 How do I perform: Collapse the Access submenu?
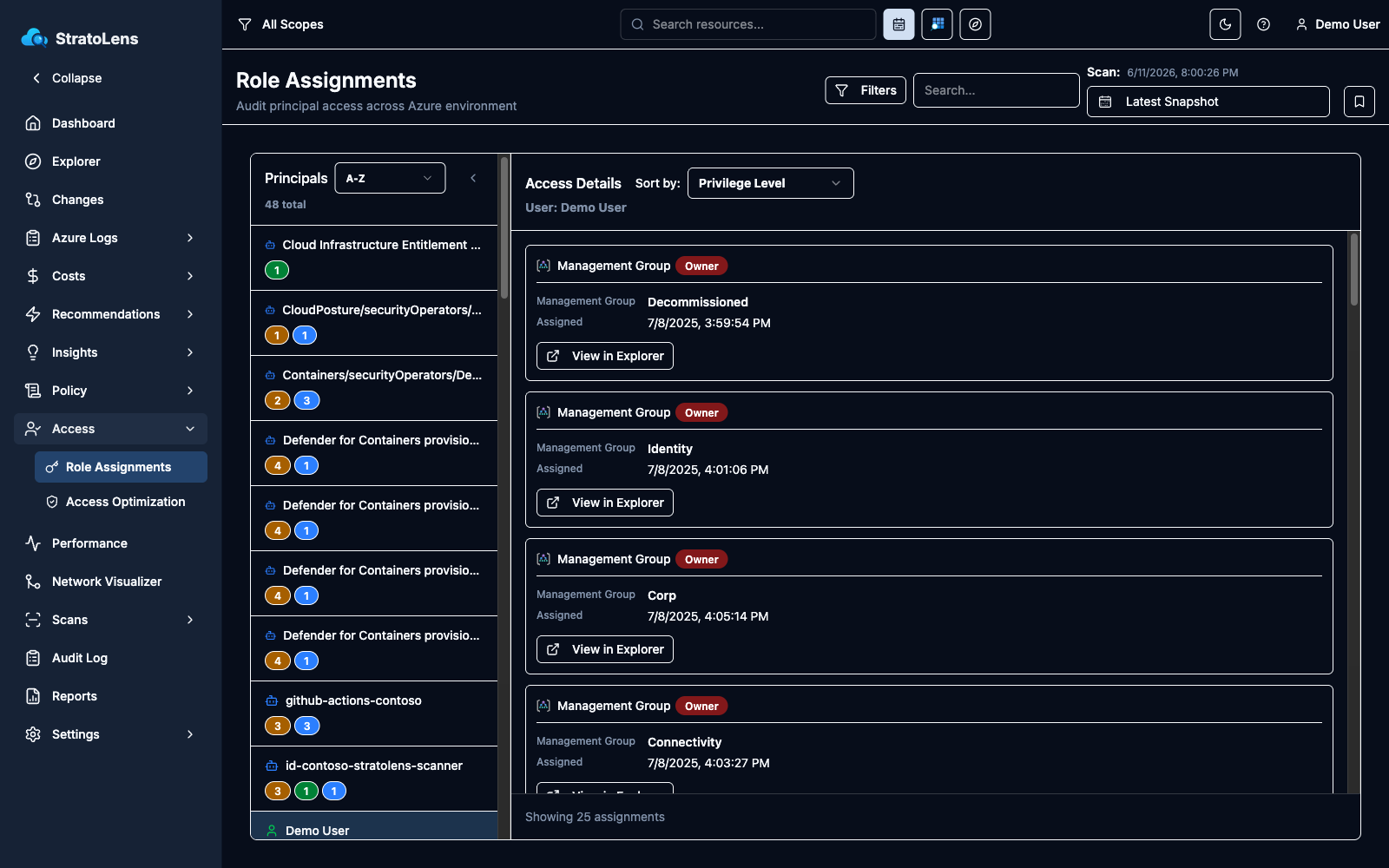pos(110,429)
